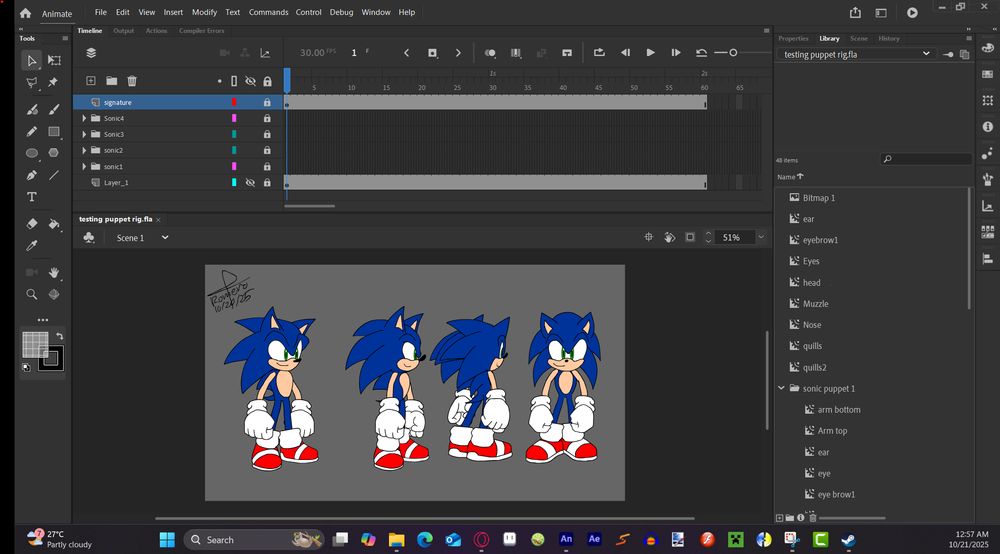
Task: Select the Pen tool
Action: [x=32, y=175]
